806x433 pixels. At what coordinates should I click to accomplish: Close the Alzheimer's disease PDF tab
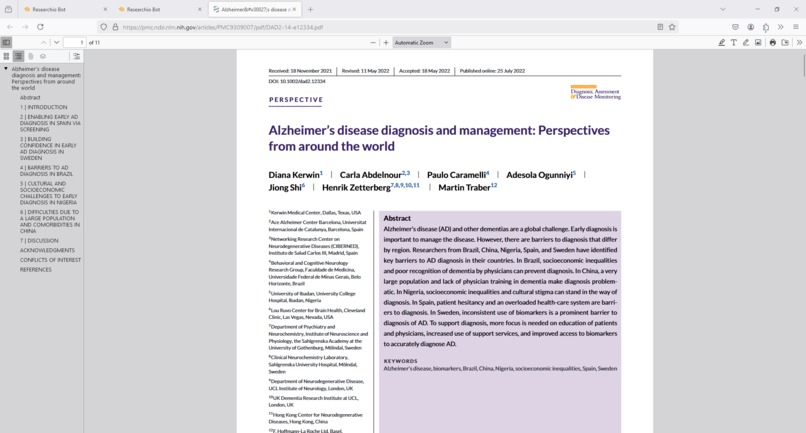295,9
